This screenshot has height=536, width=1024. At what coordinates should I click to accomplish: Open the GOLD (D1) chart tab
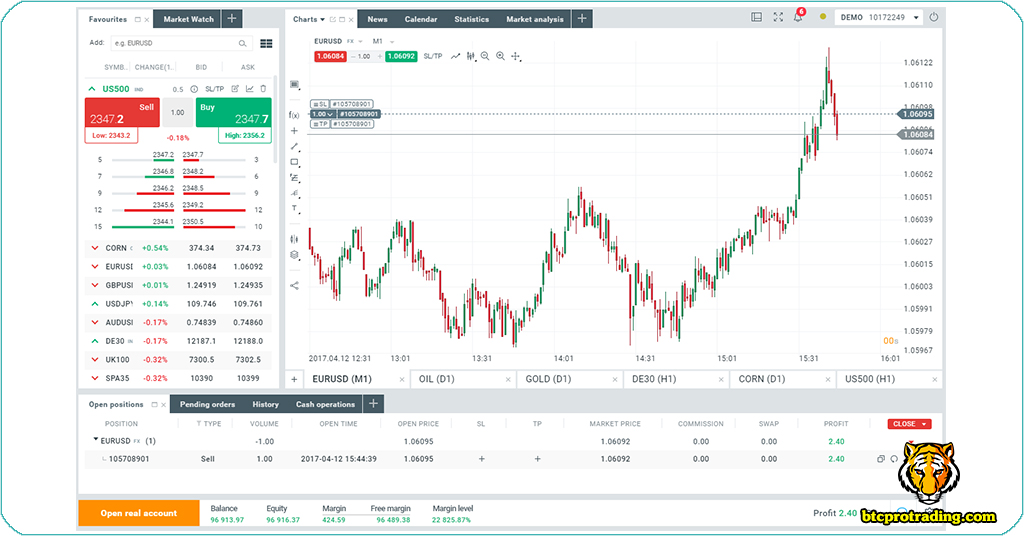tap(548, 379)
